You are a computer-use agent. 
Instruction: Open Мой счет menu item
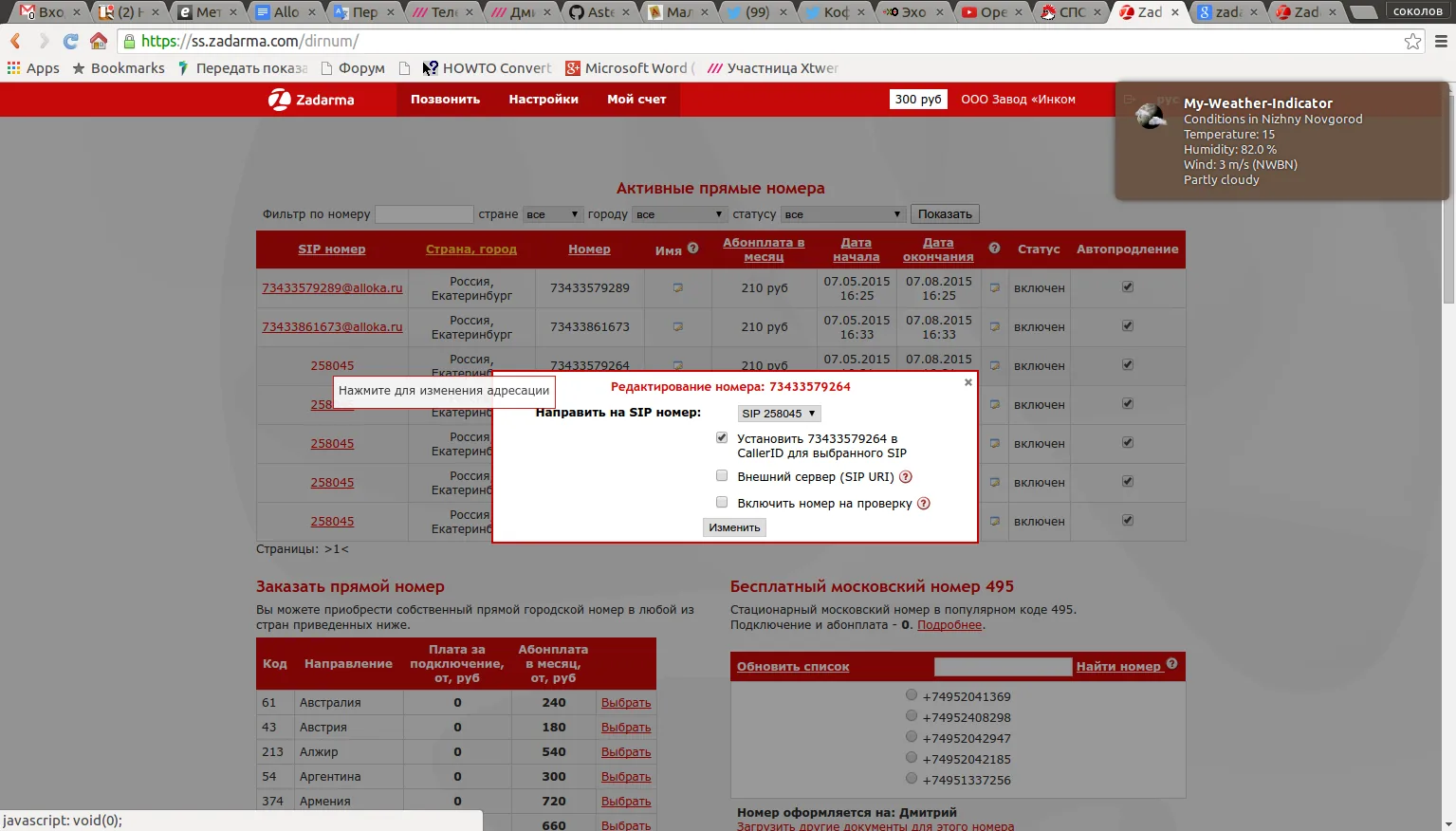pyautogui.click(x=636, y=100)
